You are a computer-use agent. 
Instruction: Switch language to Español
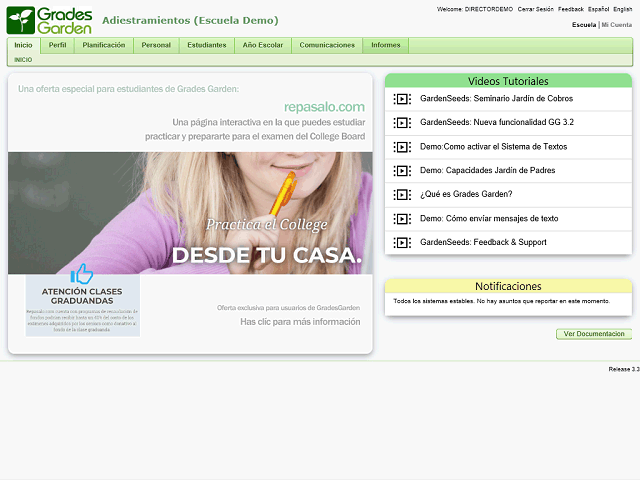coord(598,9)
